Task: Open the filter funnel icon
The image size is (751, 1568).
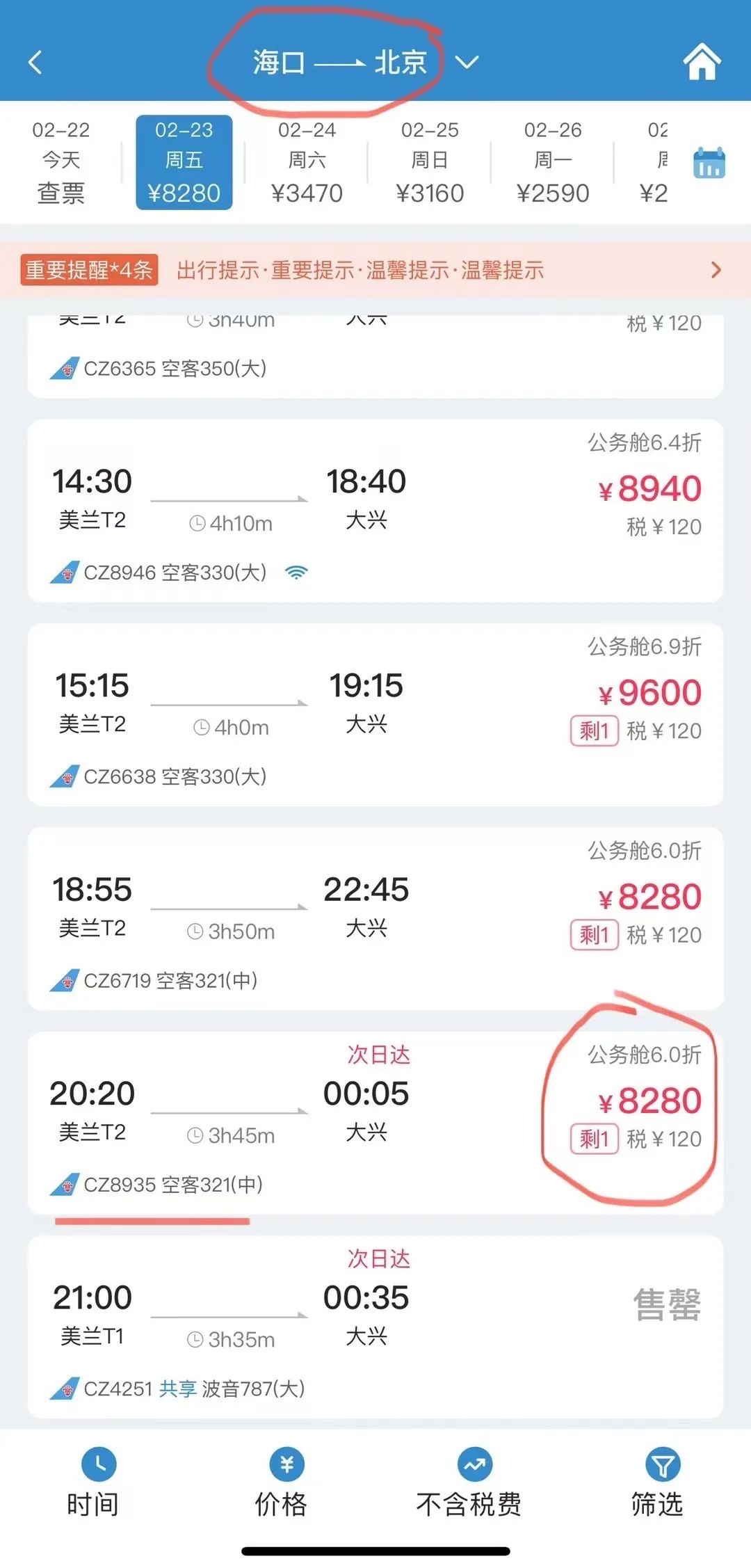Action: click(x=662, y=1464)
